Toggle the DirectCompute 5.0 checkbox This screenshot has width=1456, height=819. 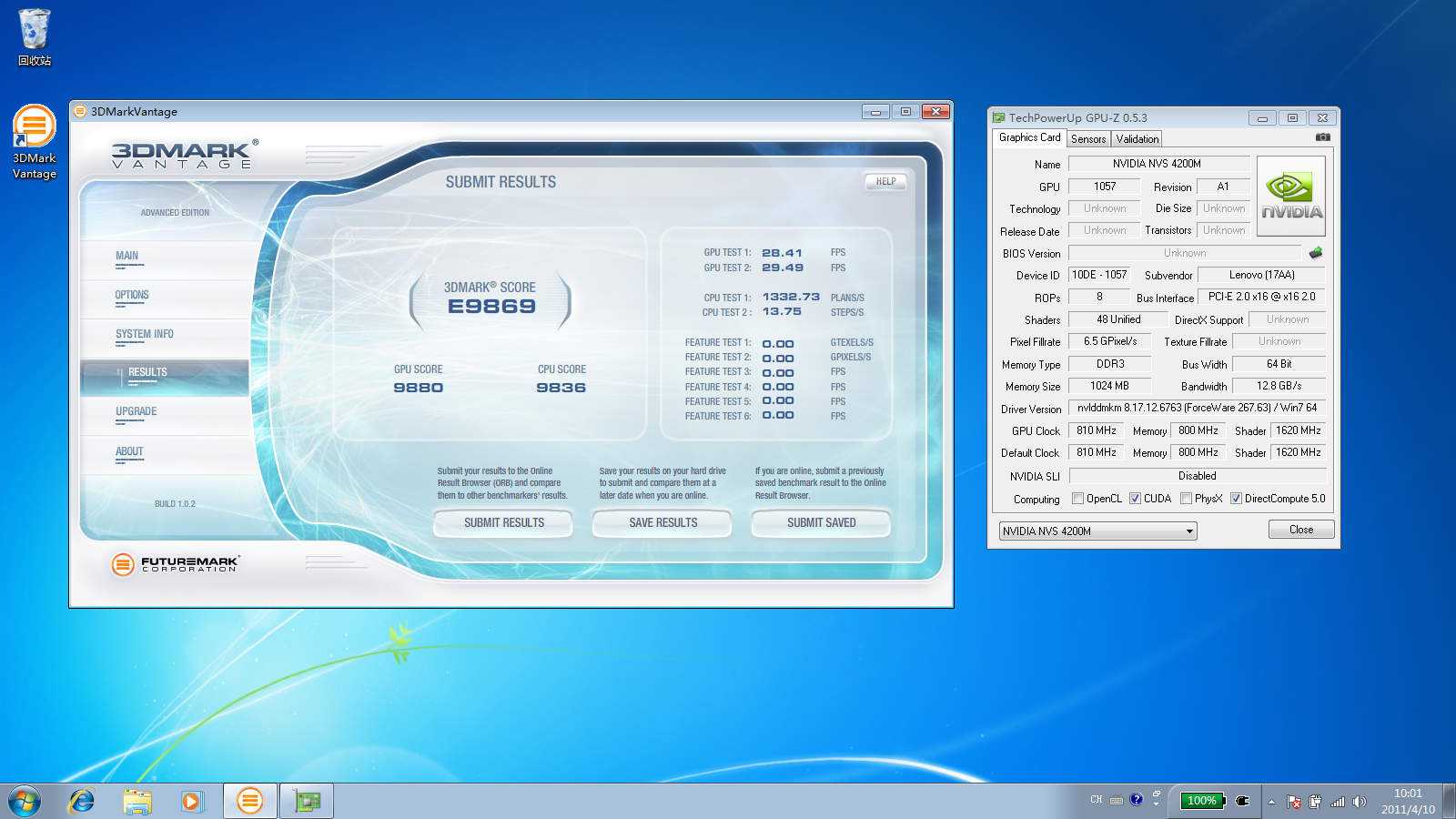[1236, 499]
